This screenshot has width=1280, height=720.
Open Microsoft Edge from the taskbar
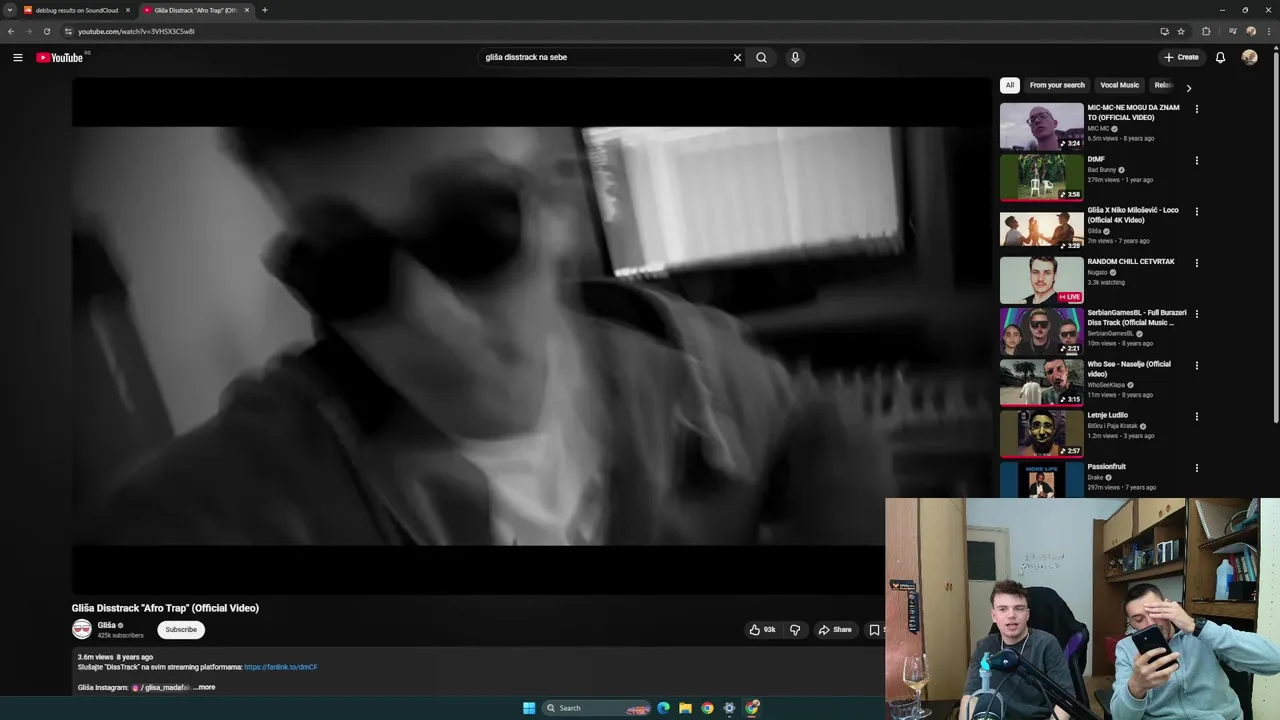pyautogui.click(x=663, y=708)
